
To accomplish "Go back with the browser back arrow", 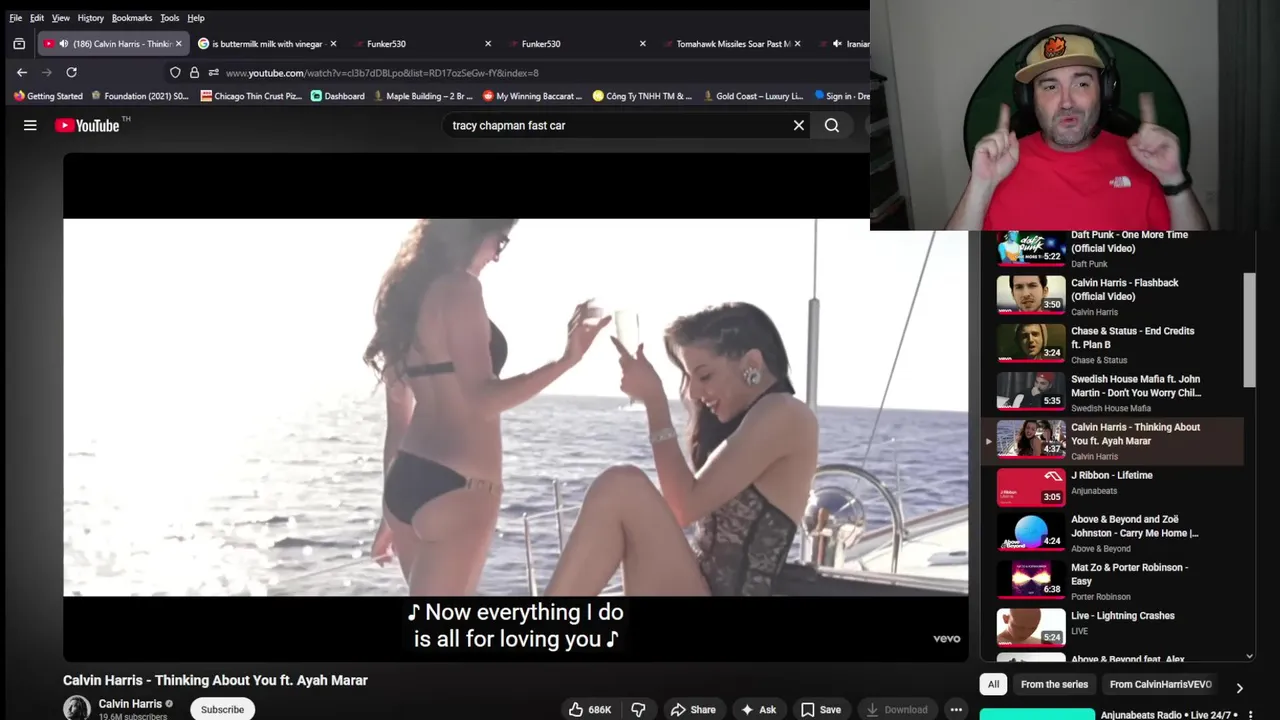I will 22,72.
